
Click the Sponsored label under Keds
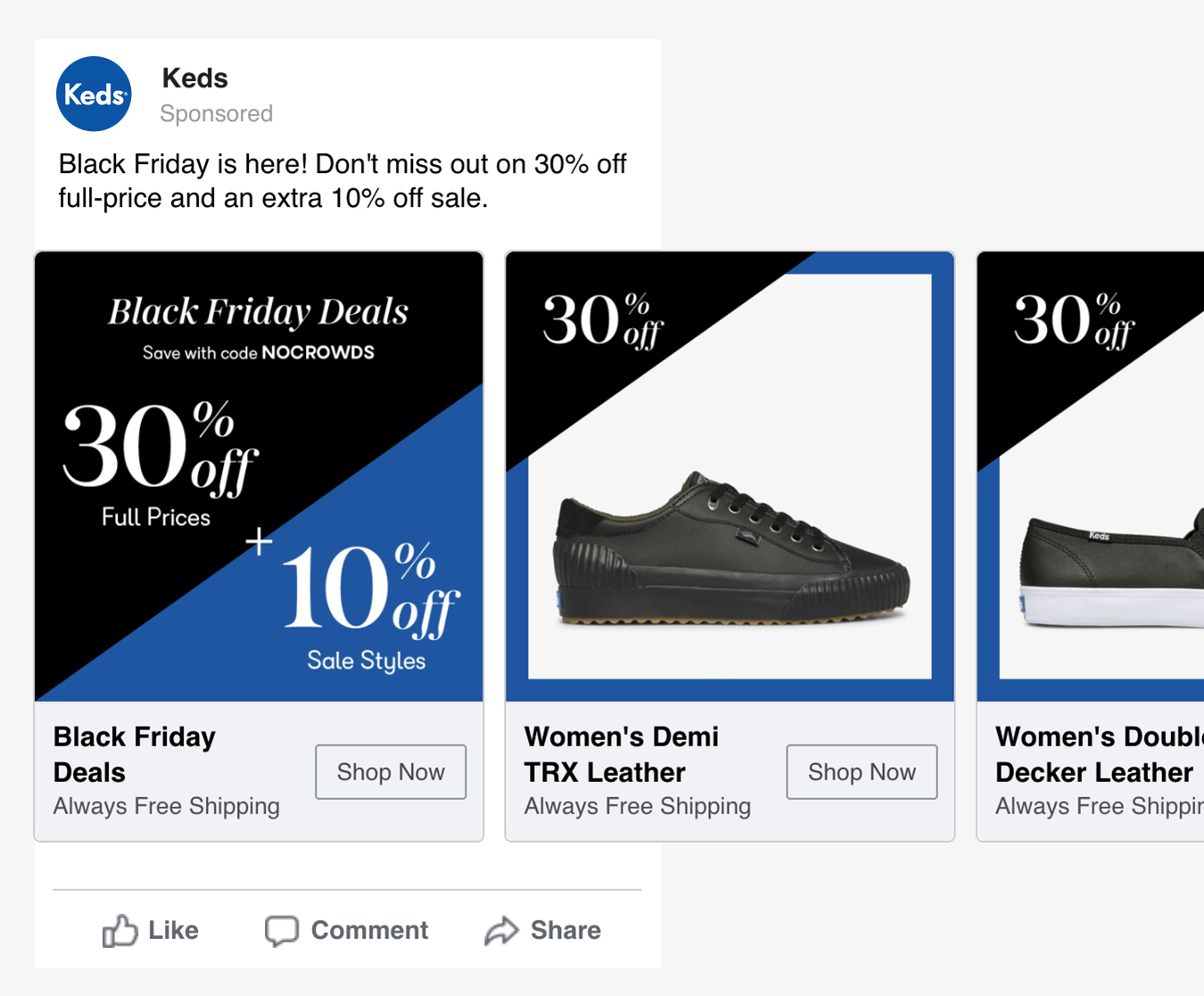tap(216, 114)
